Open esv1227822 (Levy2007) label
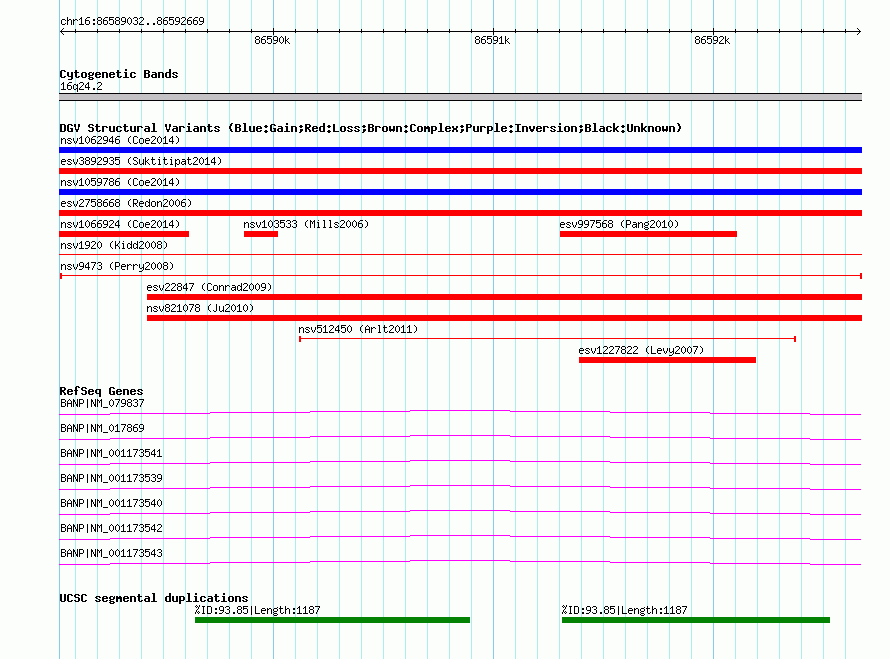The height and width of the screenshot is (659, 890). pyautogui.click(x=641, y=350)
